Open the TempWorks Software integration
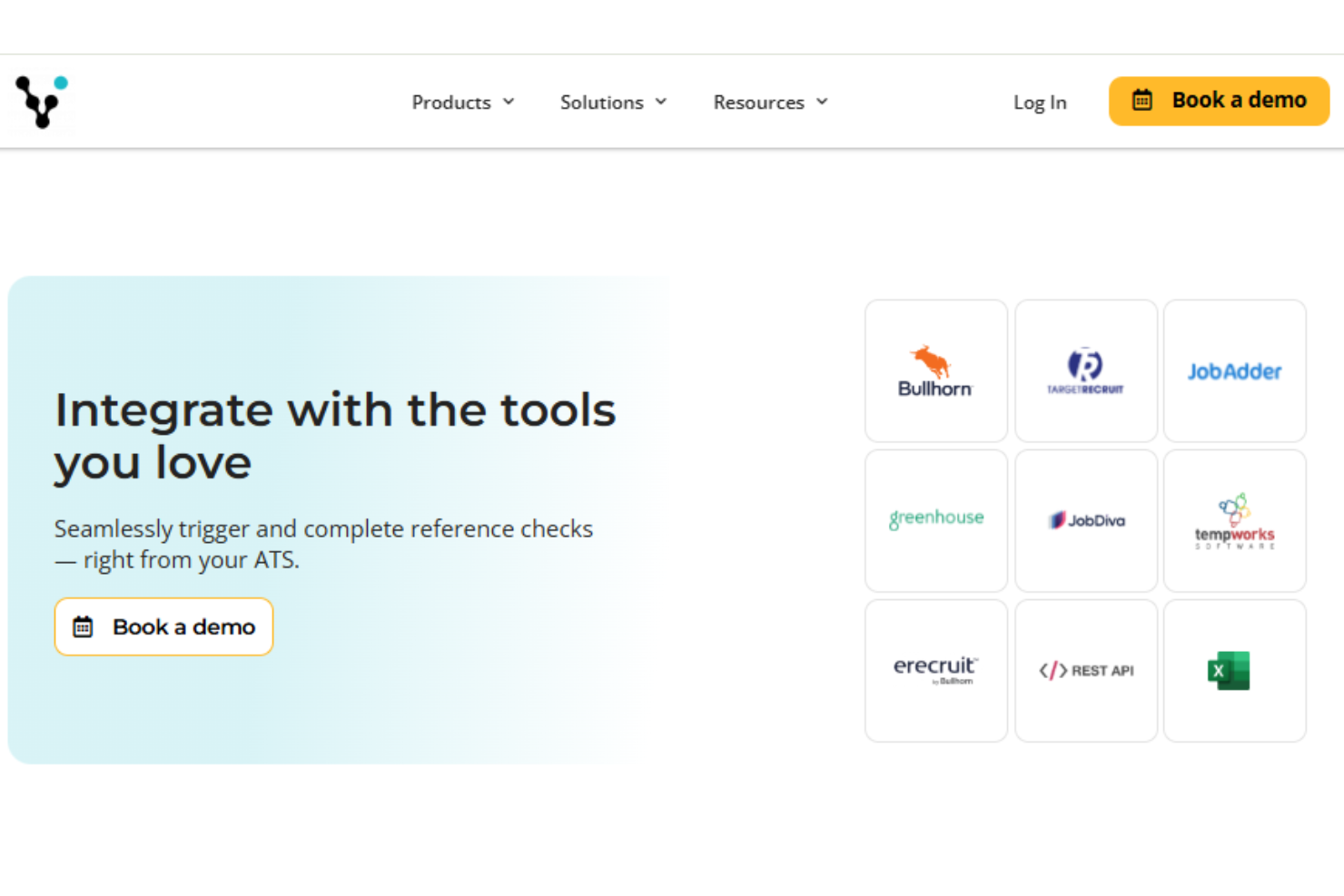Screen dimensions: 1344x896 [x=1234, y=519]
